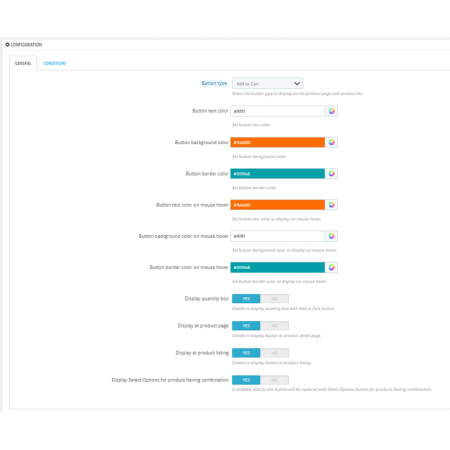The image size is (450, 450).
Task: Disable Display Select Options for combination products
Action: coord(274,380)
